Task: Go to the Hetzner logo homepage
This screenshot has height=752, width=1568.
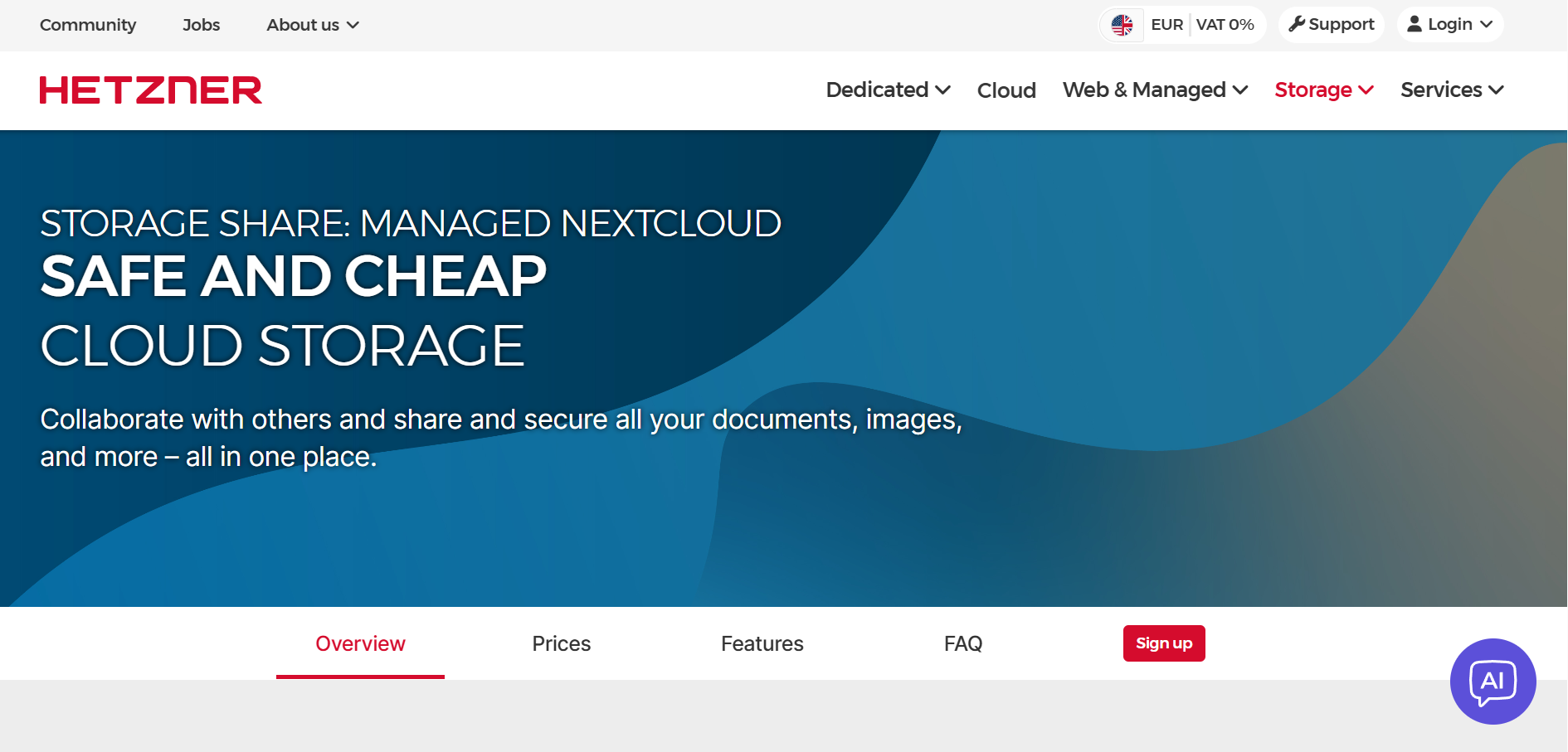Action: click(x=151, y=90)
